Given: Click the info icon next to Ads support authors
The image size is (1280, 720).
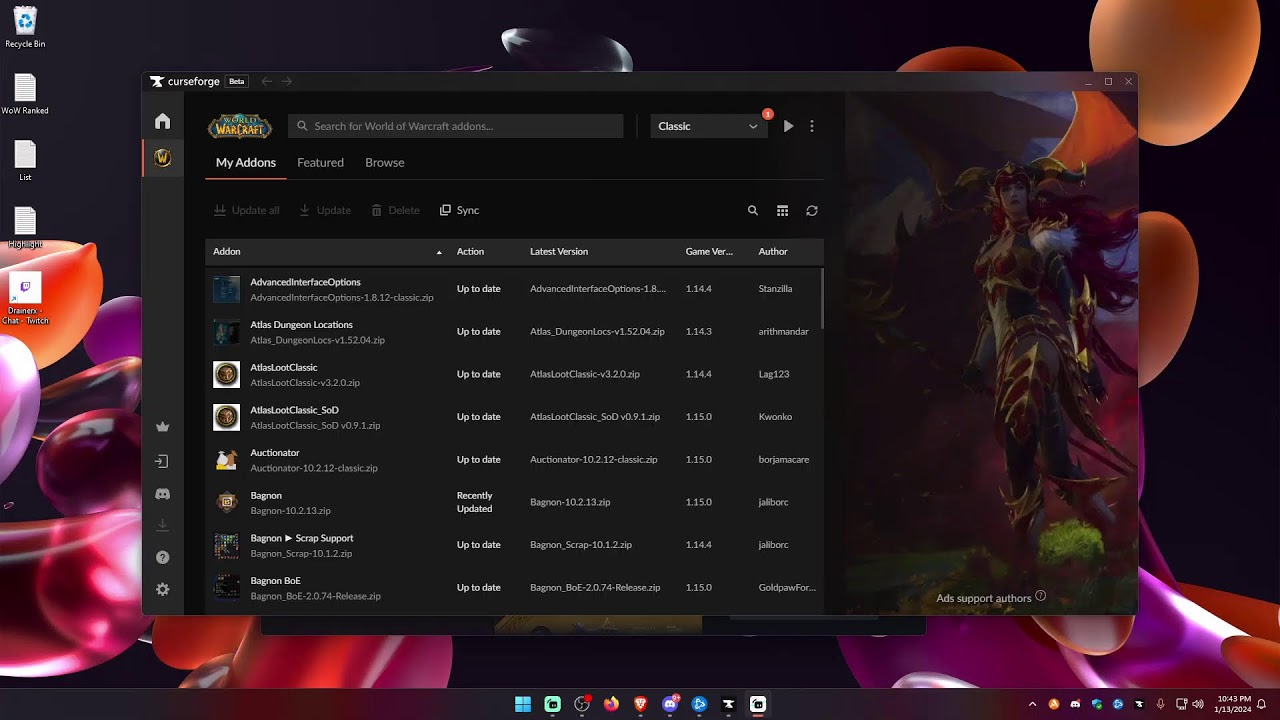Looking at the screenshot, I should point(1041,596).
